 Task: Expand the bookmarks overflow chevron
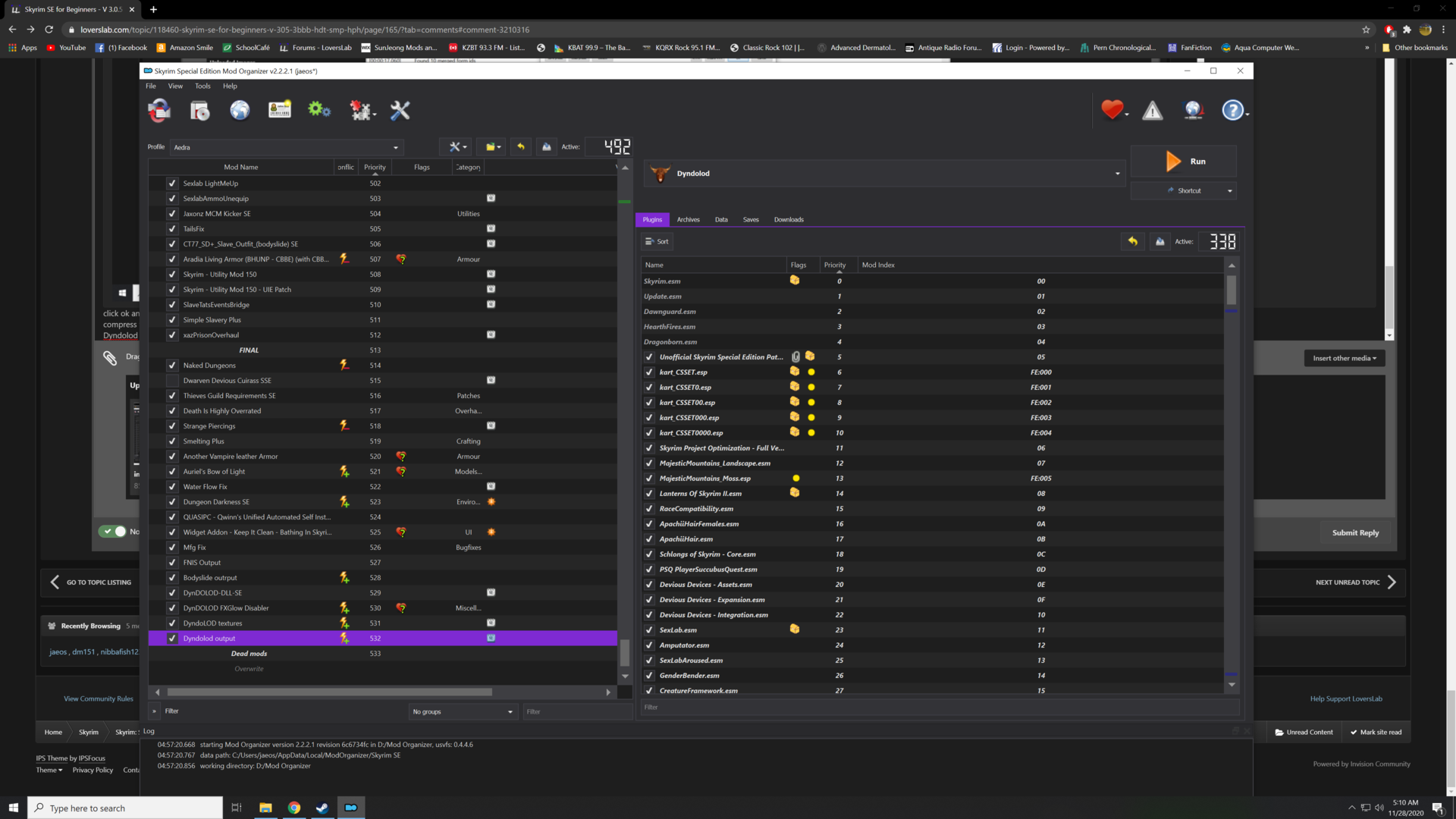tap(1367, 48)
